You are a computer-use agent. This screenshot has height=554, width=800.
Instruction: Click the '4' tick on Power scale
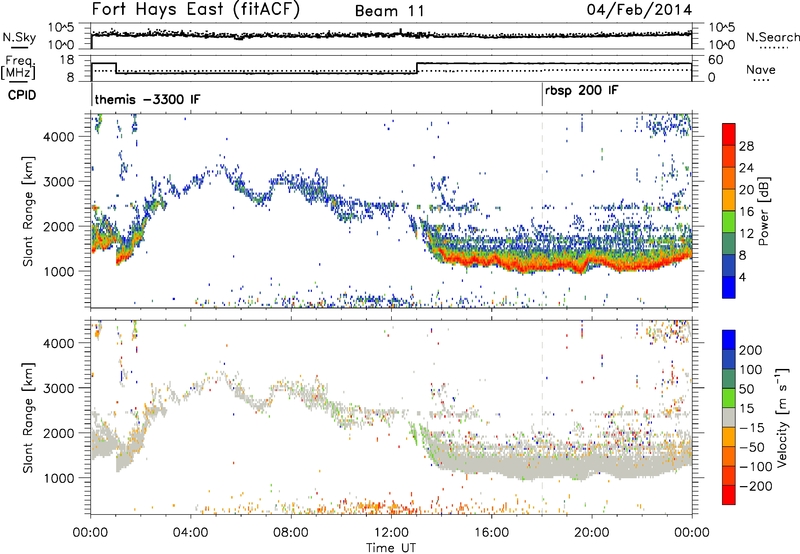click(x=742, y=277)
